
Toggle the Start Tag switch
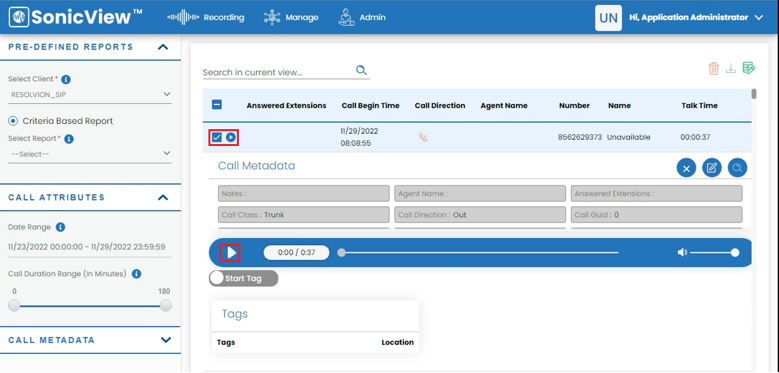[243, 278]
